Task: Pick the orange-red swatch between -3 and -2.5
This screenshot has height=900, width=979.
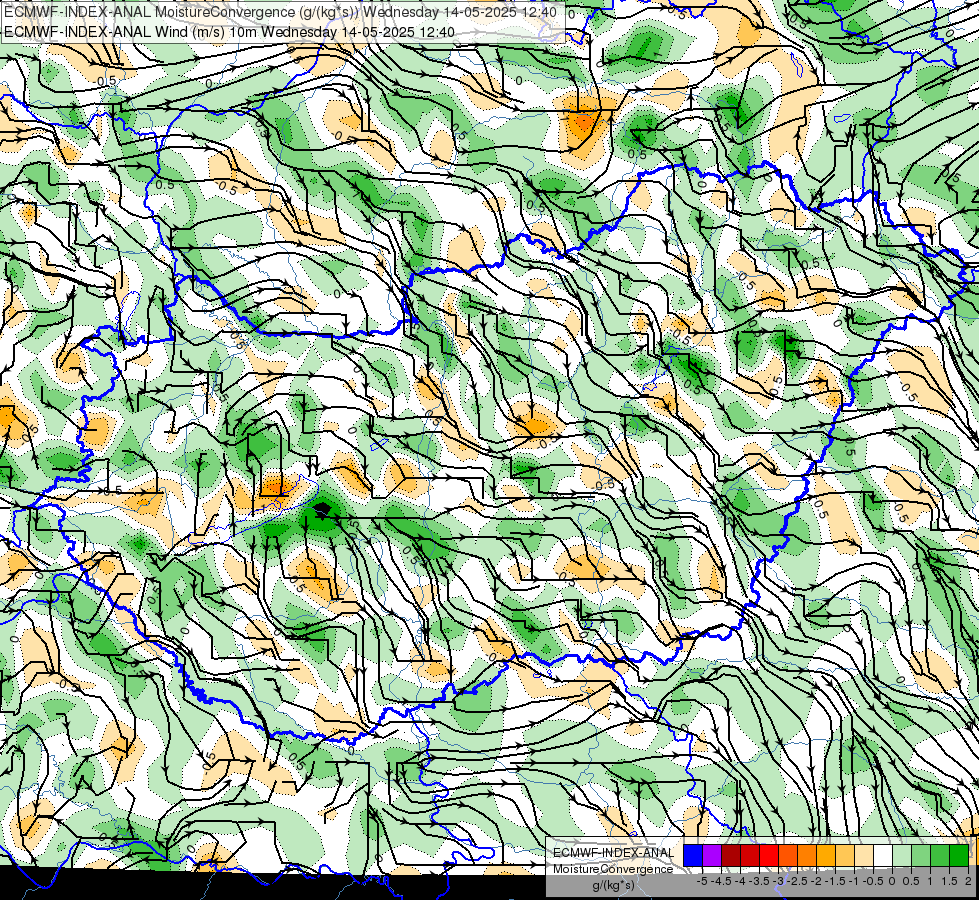Action: 788,855
